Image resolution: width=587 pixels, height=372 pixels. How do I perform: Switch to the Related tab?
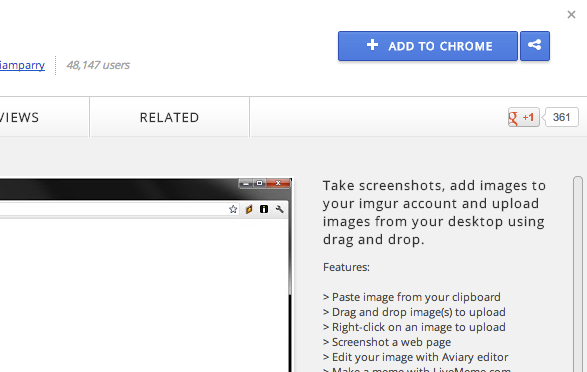(169, 117)
